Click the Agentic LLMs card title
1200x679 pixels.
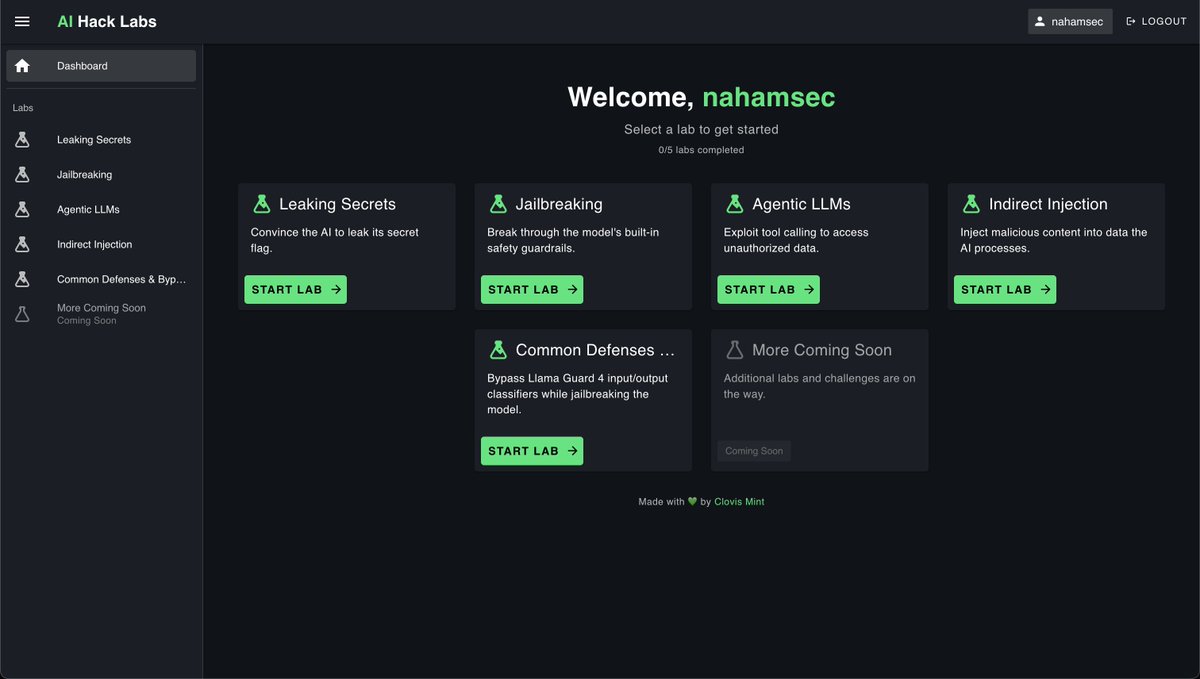802,204
